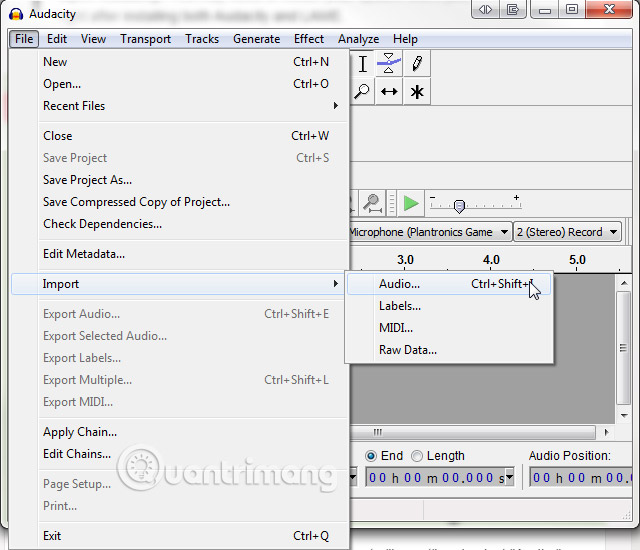Viewport: 640px width, 550px height.
Task: Adjust the playback speed slider
Action: coord(459,206)
